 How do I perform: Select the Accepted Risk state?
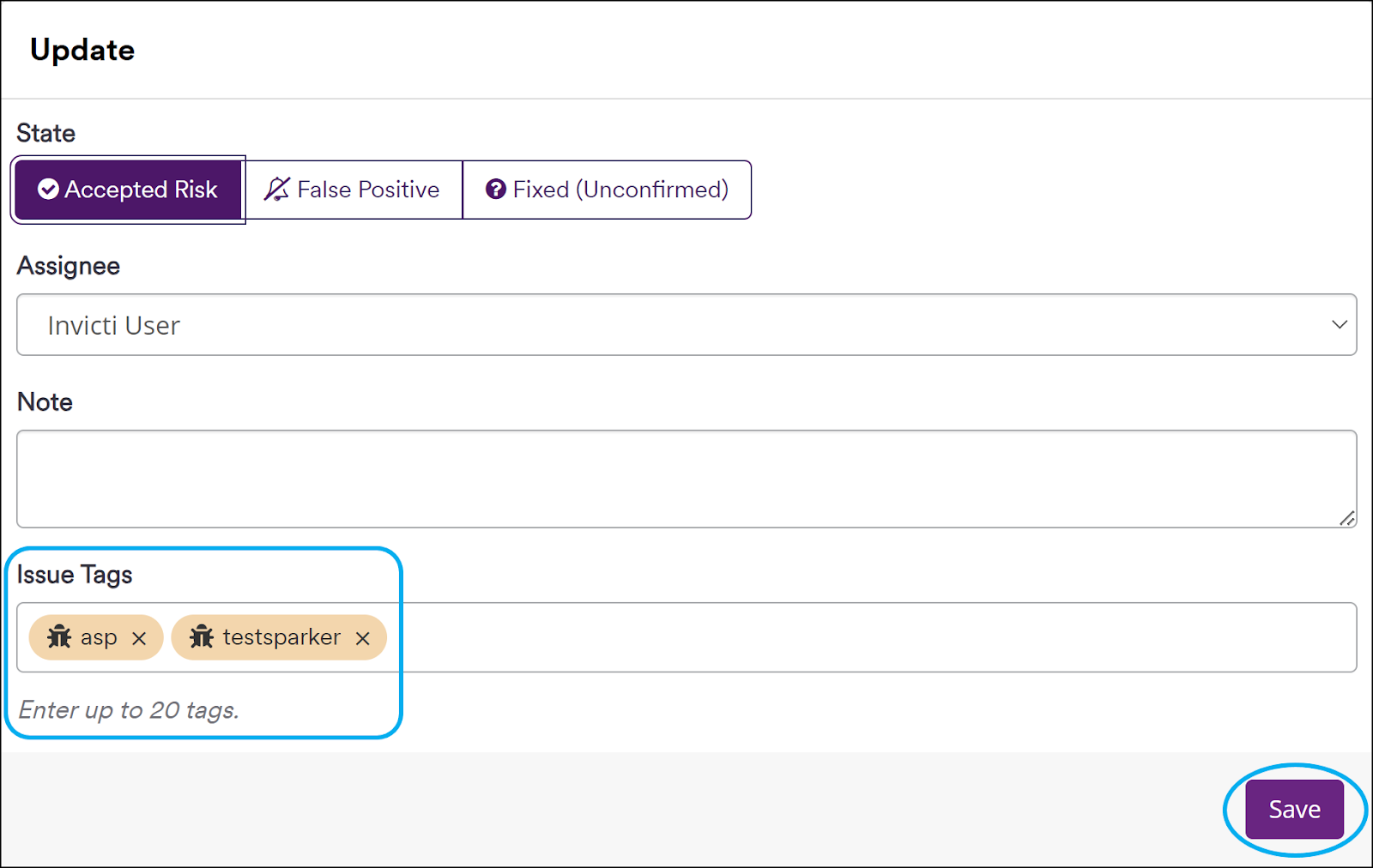click(x=128, y=190)
